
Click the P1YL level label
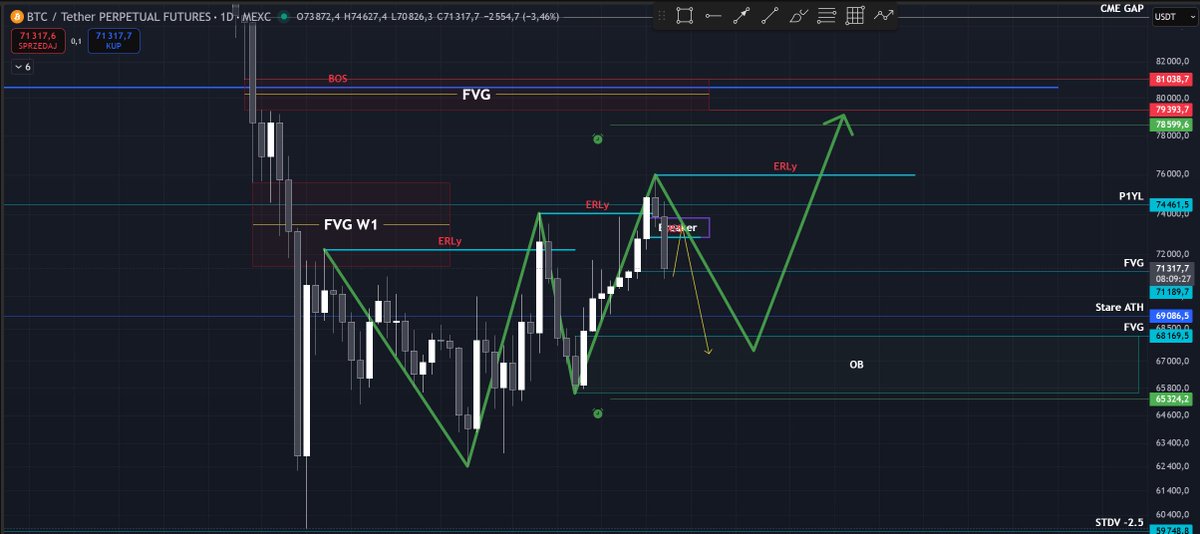(x=1131, y=197)
